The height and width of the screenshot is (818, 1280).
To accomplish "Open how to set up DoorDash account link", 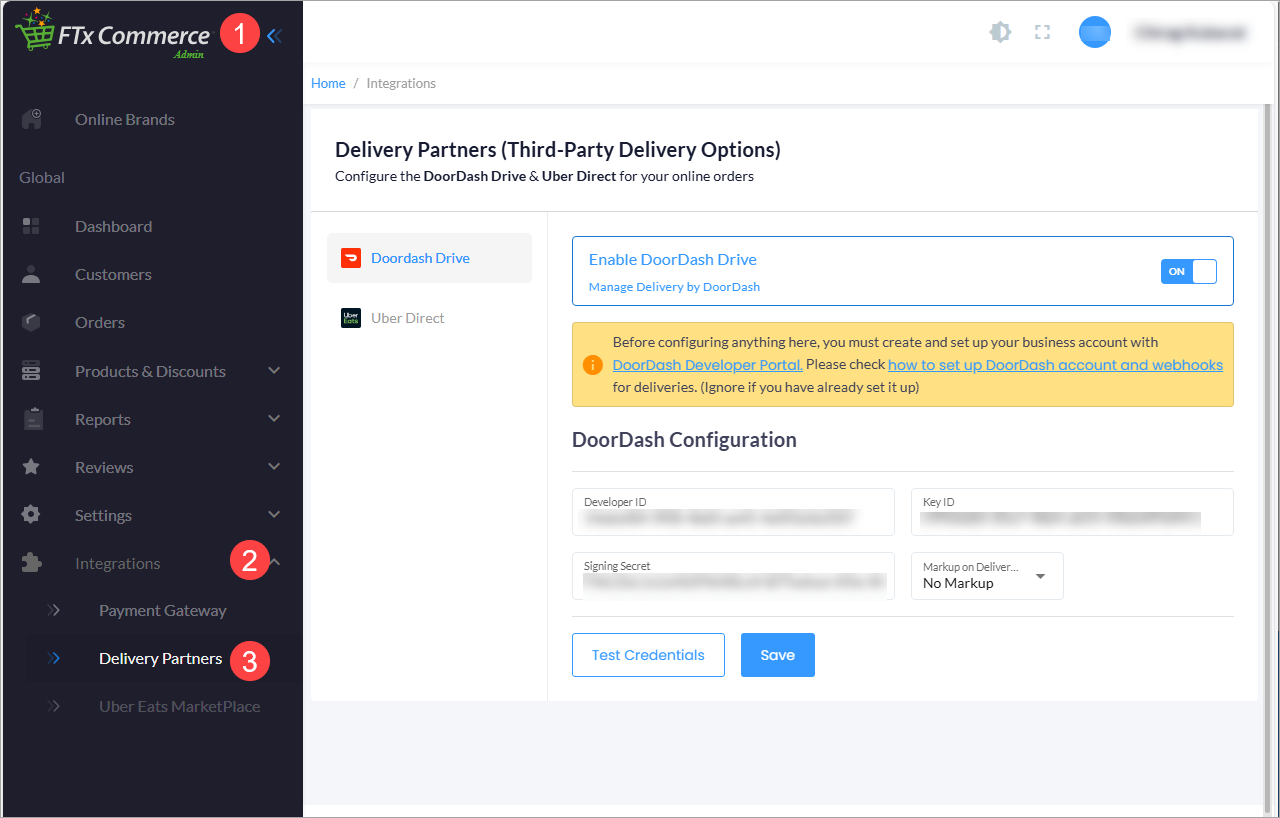I will click(1055, 365).
